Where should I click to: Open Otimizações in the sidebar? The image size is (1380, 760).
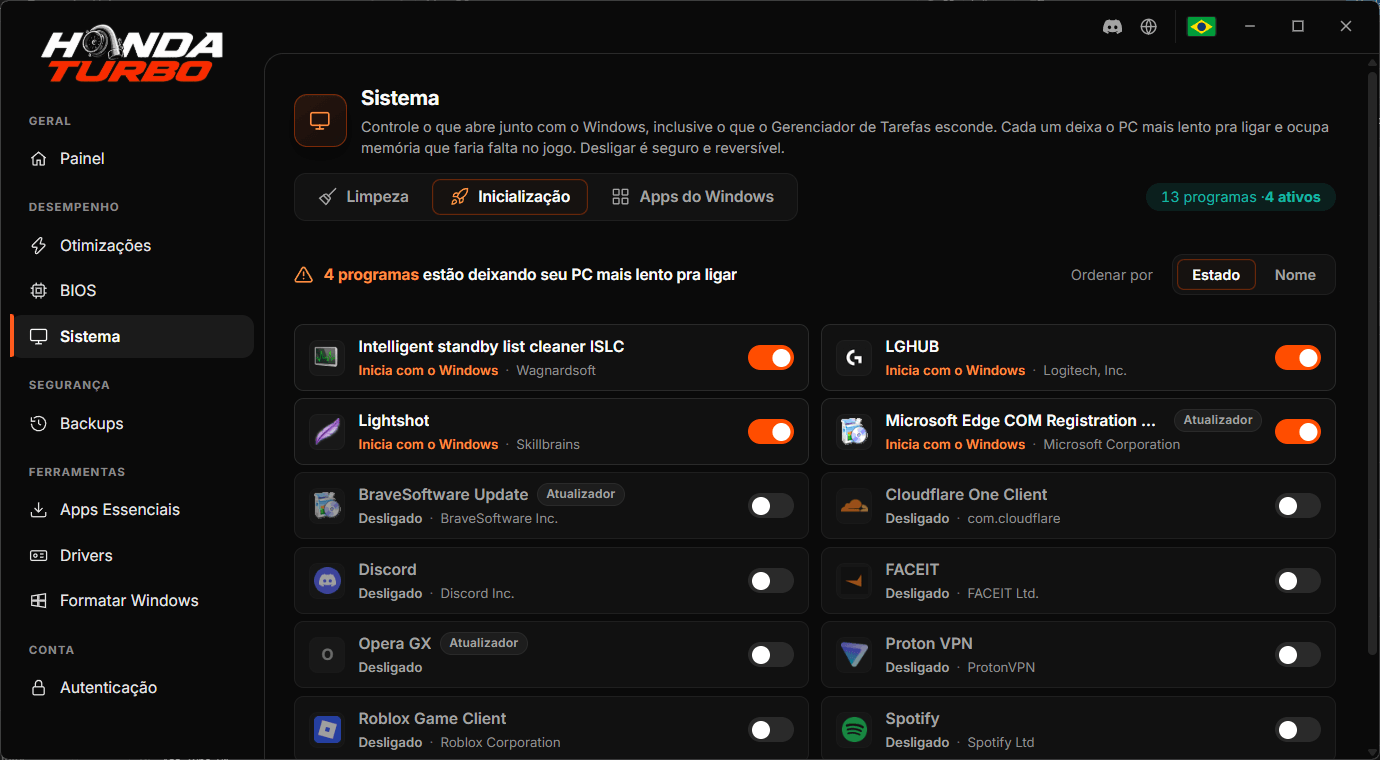coord(132,246)
